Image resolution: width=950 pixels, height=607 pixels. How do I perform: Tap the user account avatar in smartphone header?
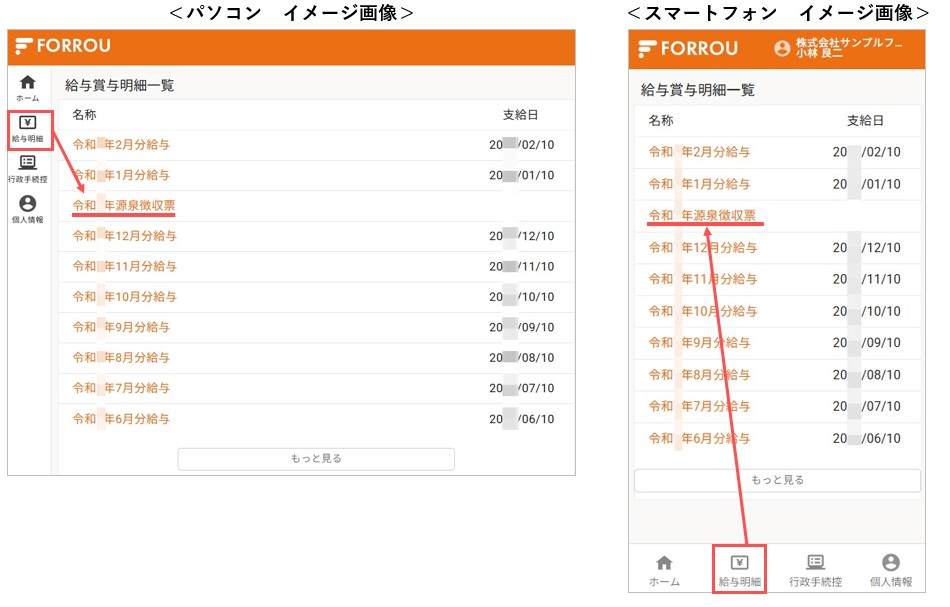click(x=782, y=48)
